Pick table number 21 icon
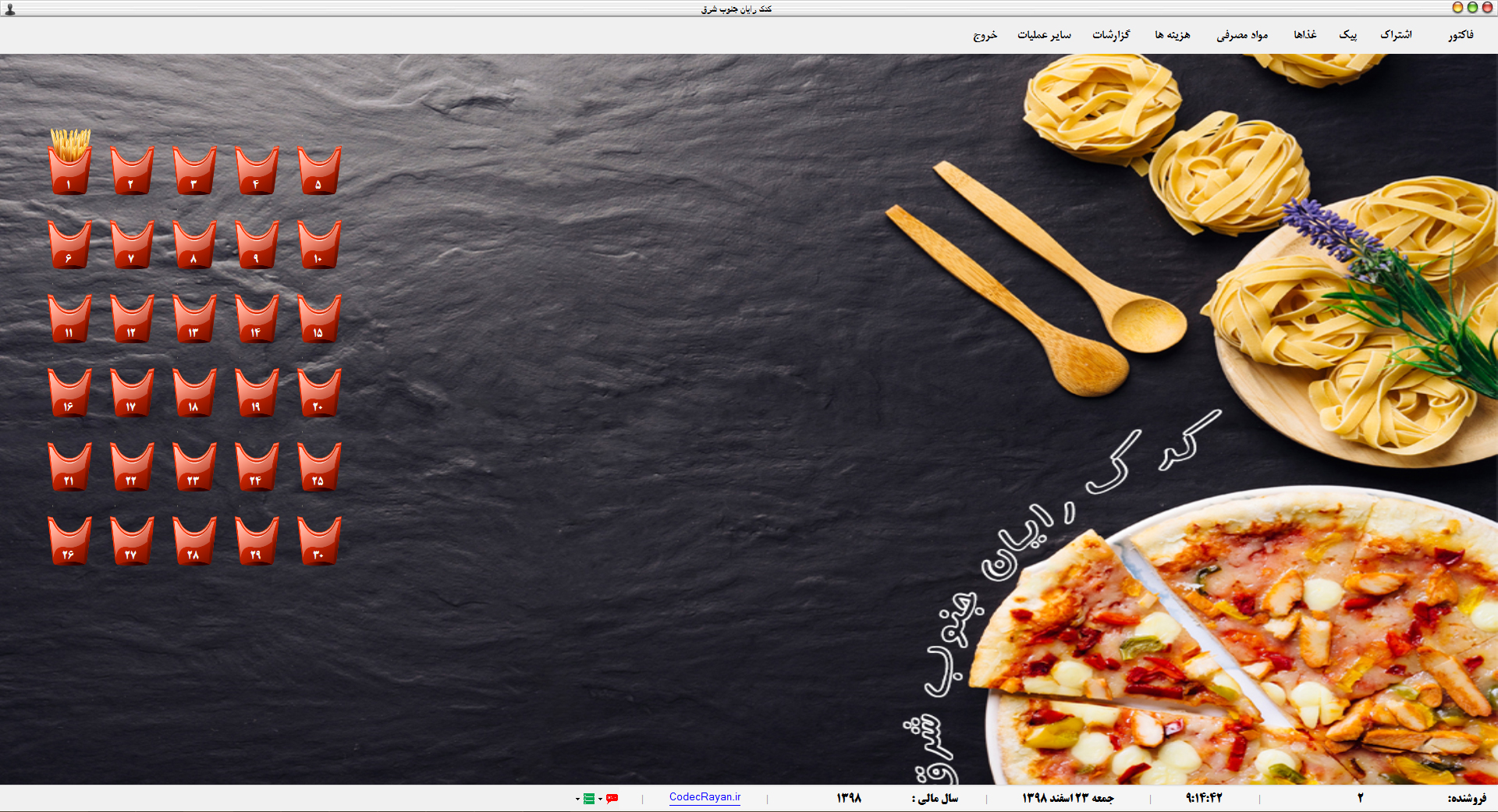The width and height of the screenshot is (1498, 812). pos(69,466)
